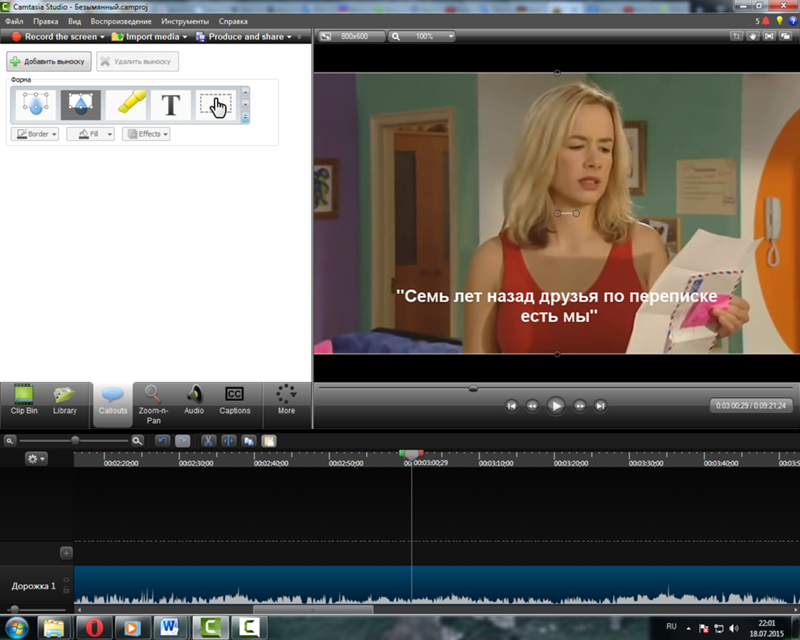Click Import media button
Image resolution: width=800 pixels, height=640 pixels.
145,37
